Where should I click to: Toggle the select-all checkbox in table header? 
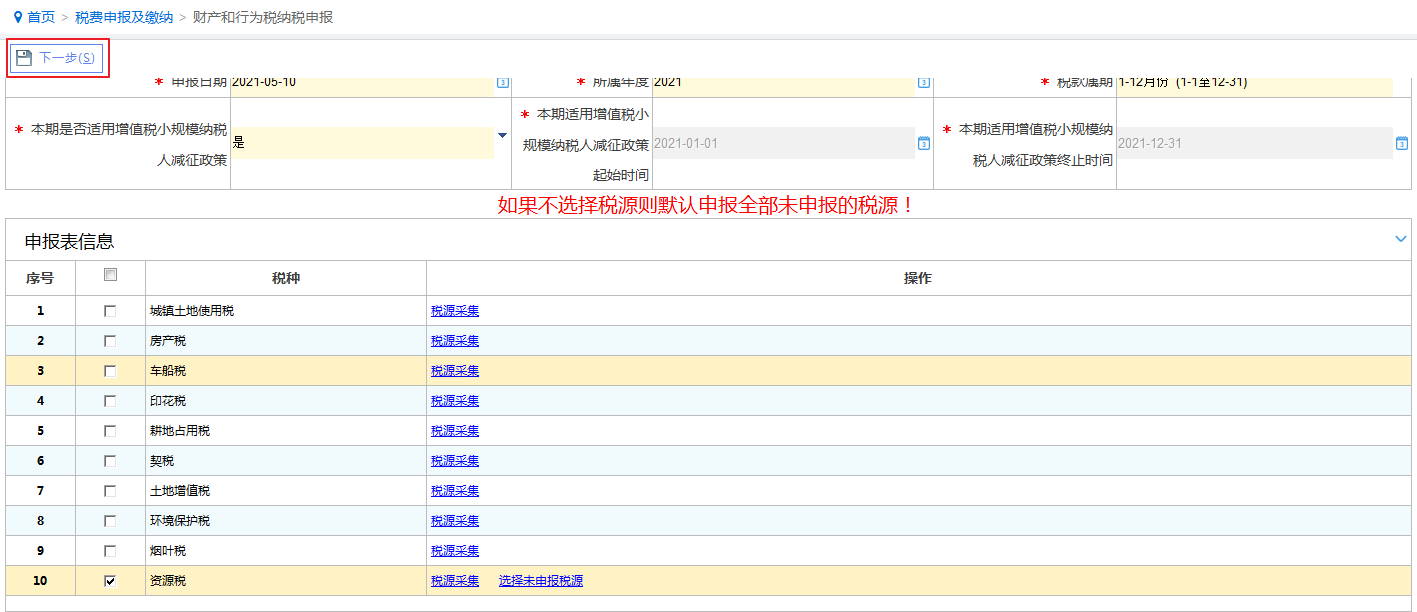pos(110,275)
